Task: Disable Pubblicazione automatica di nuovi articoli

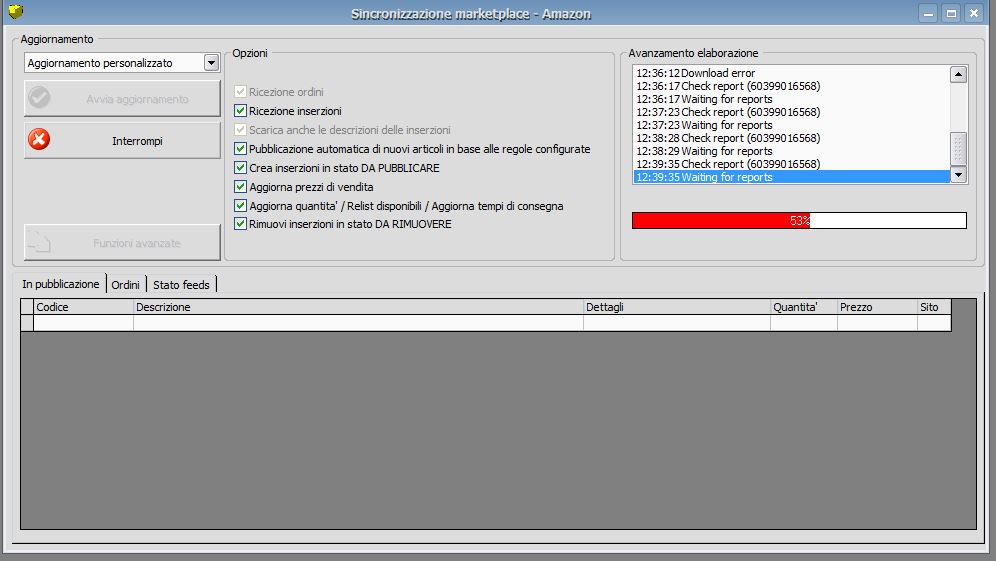Action: click(x=240, y=149)
